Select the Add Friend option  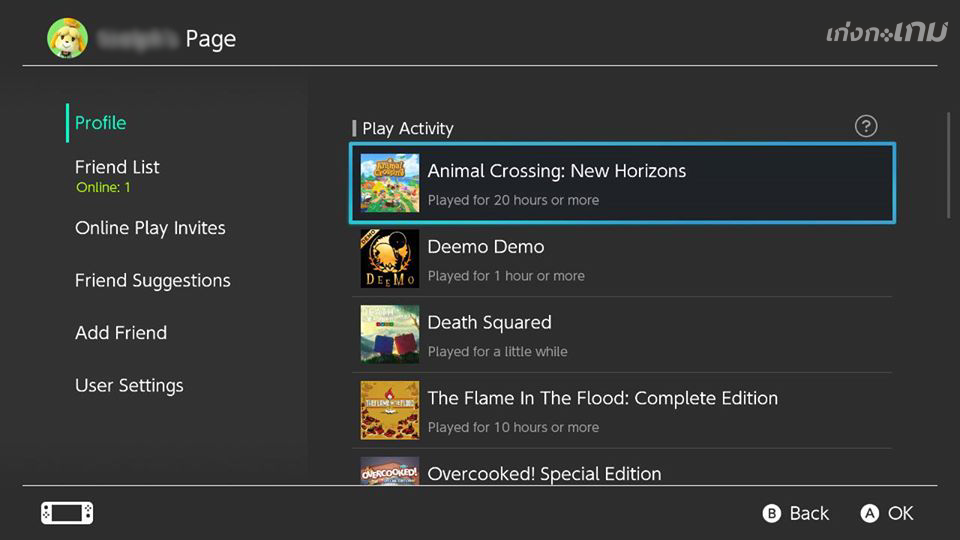point(121,333)
